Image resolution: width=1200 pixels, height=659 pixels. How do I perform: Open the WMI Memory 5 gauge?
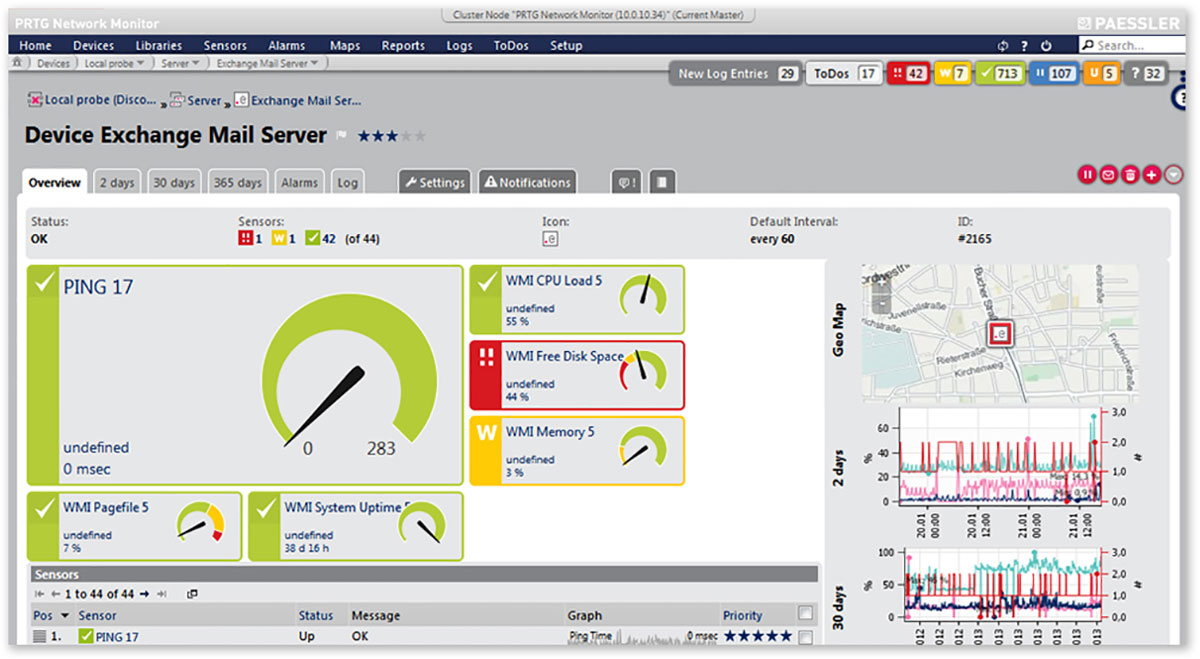(577, 451)
